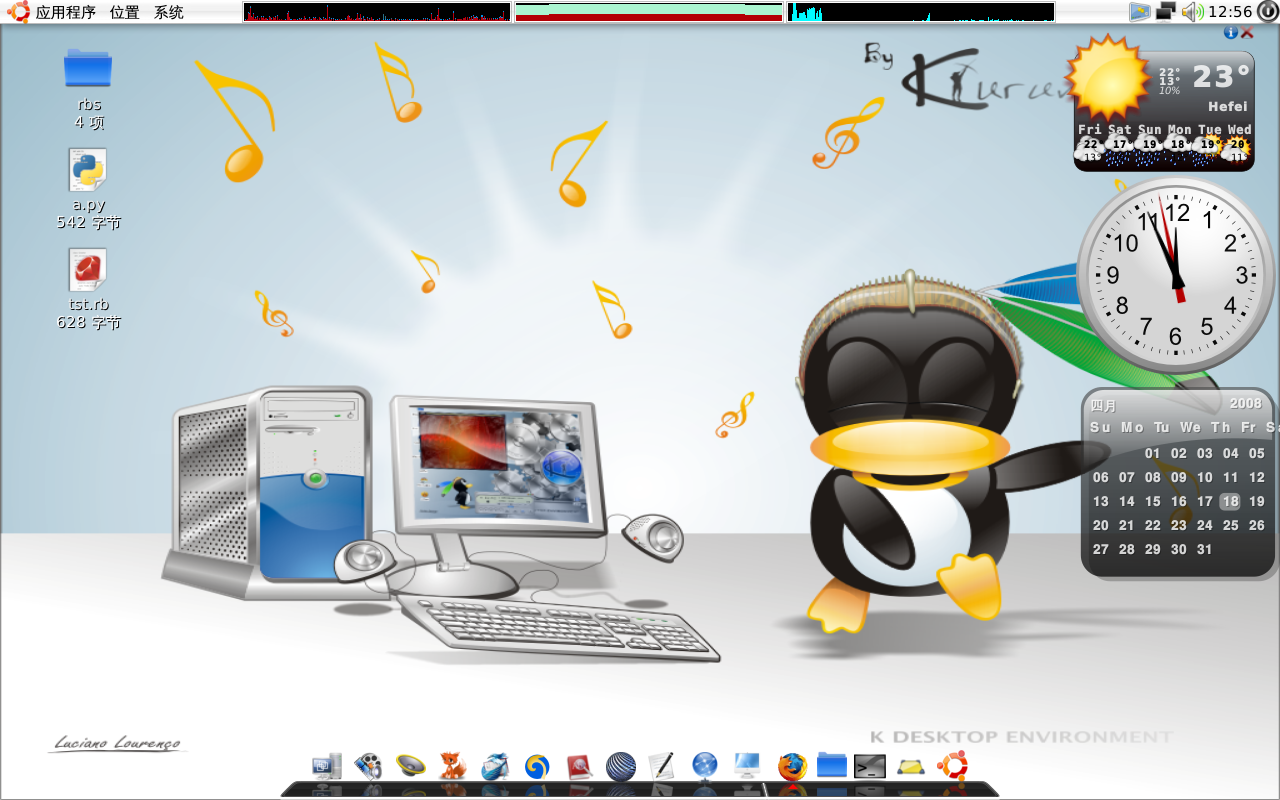Select highlighted day 18 in calendar
This screenshot has height=800, width=1280.
pos(1230,501)
